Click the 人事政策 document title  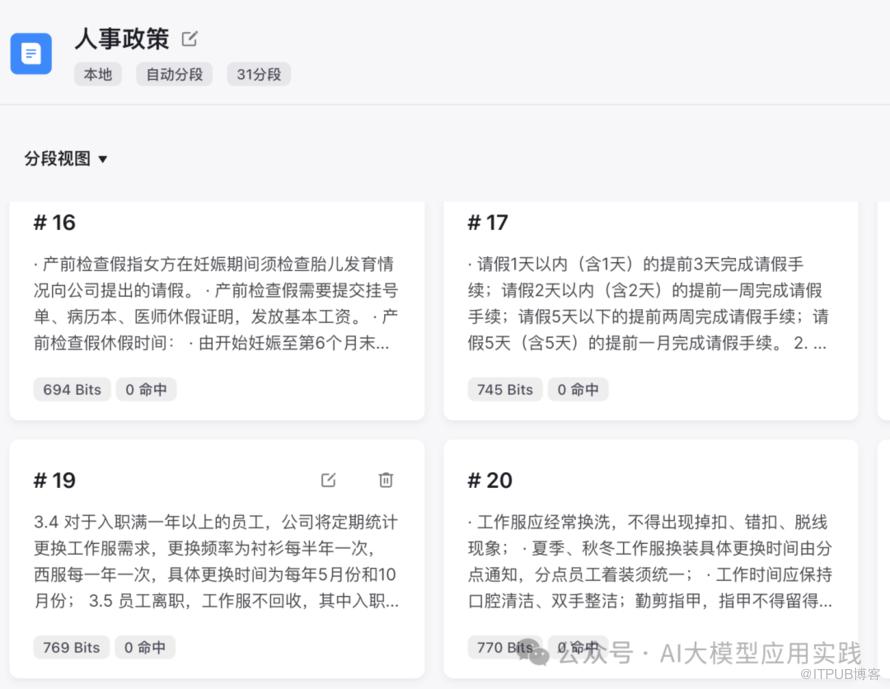122,39
